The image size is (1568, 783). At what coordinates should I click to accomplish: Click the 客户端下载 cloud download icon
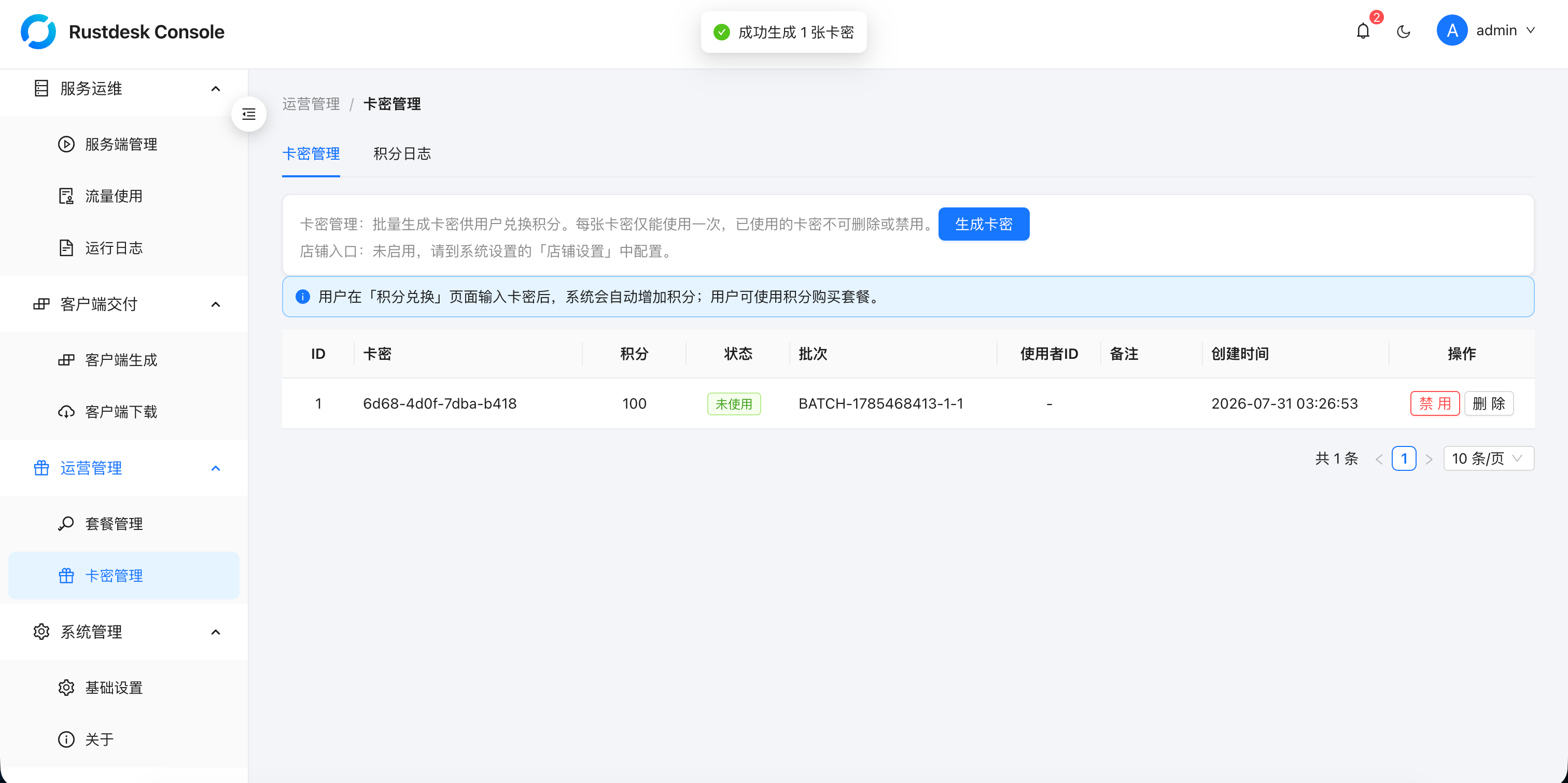point(66,412)
